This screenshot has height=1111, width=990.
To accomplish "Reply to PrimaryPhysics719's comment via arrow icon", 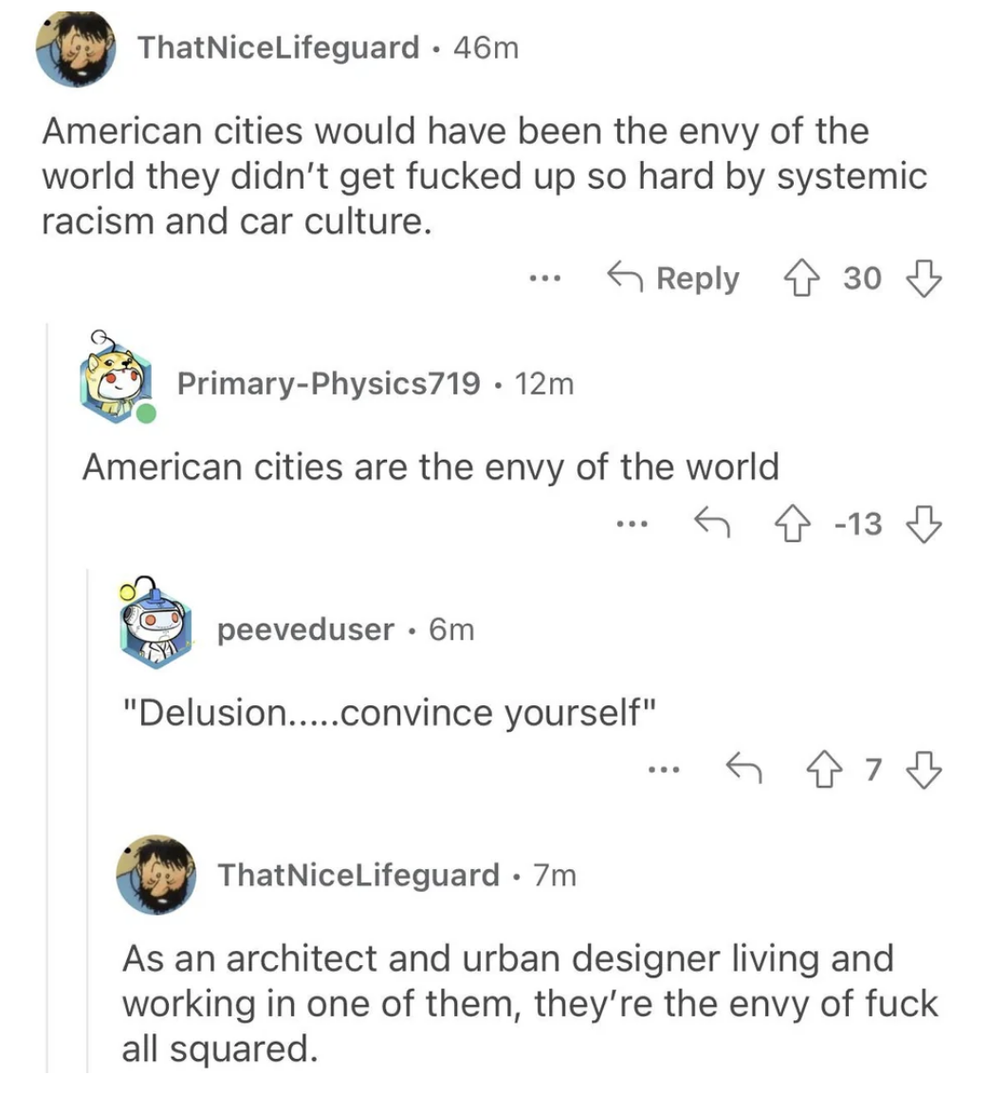I will [707, 523].
